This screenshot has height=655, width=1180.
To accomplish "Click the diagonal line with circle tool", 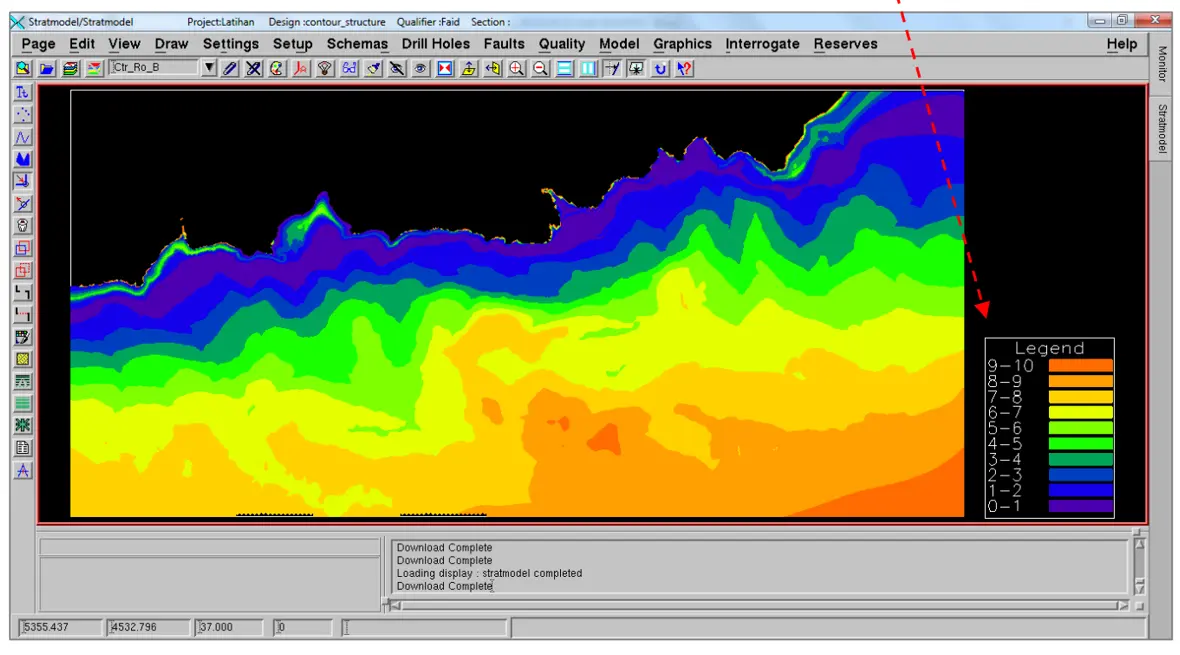I will (23, 203).
